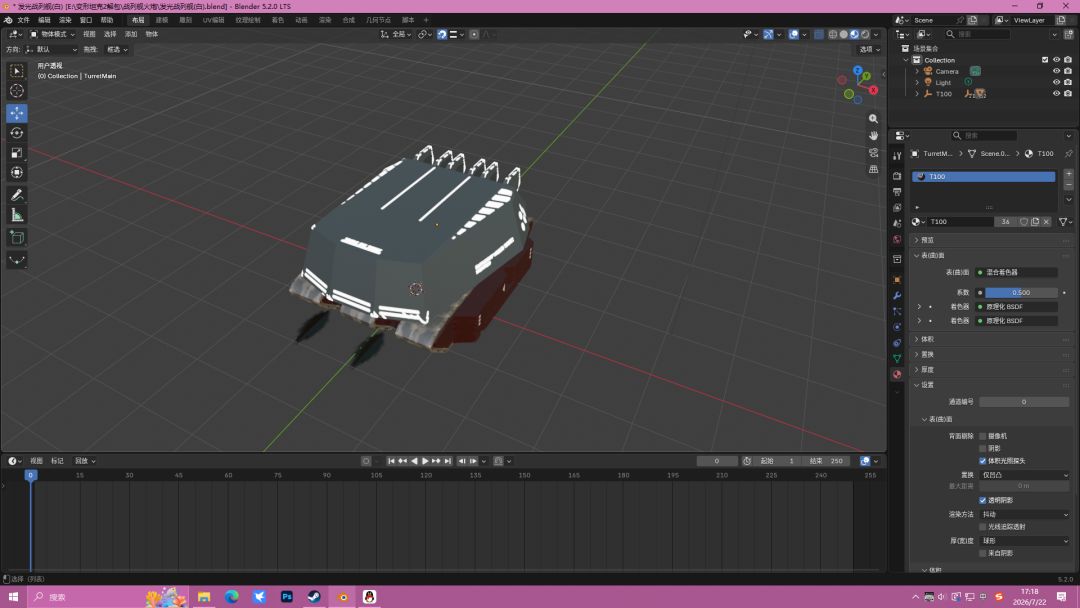
Task: Open the Tool properties tab
Action: 897,156
